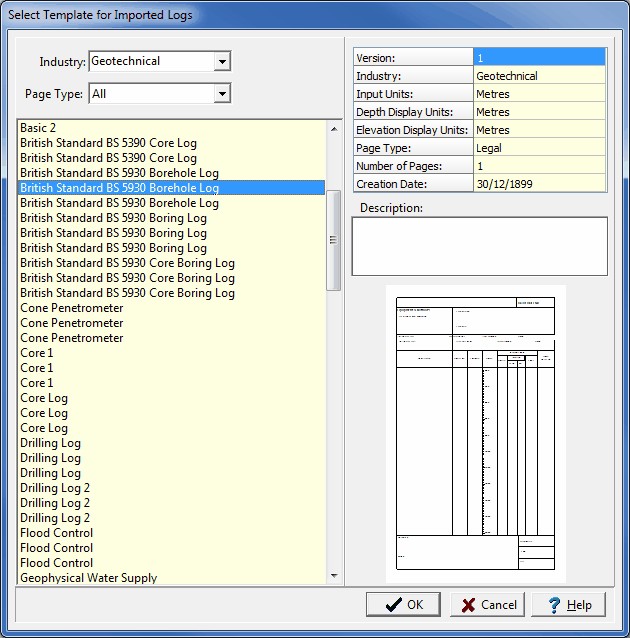Viewport: 630px width, 638px height.
Task: Select the Basic 2 template
Action: click(x=38, y=128)
